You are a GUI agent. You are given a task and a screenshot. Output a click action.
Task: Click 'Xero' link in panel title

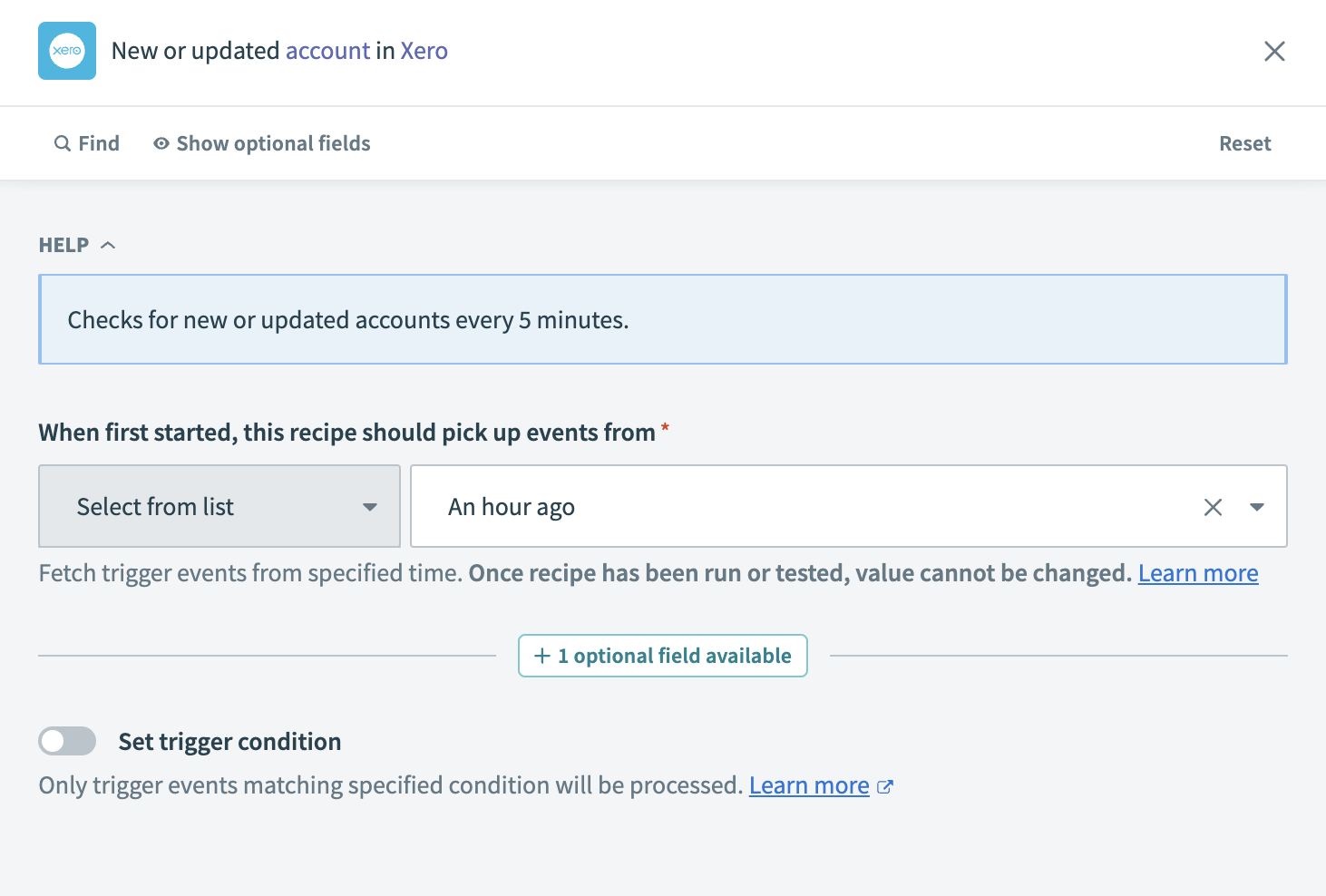tap(424, 51)
